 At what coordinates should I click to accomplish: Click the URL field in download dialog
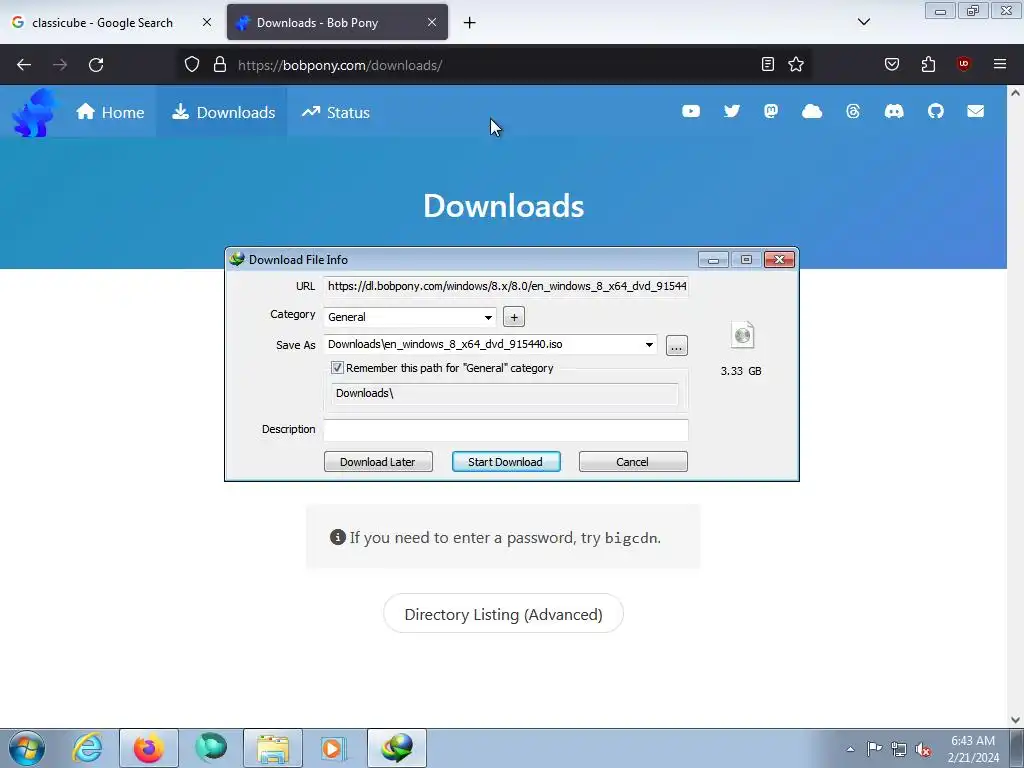pyautogui.click(x=506, y=286)
